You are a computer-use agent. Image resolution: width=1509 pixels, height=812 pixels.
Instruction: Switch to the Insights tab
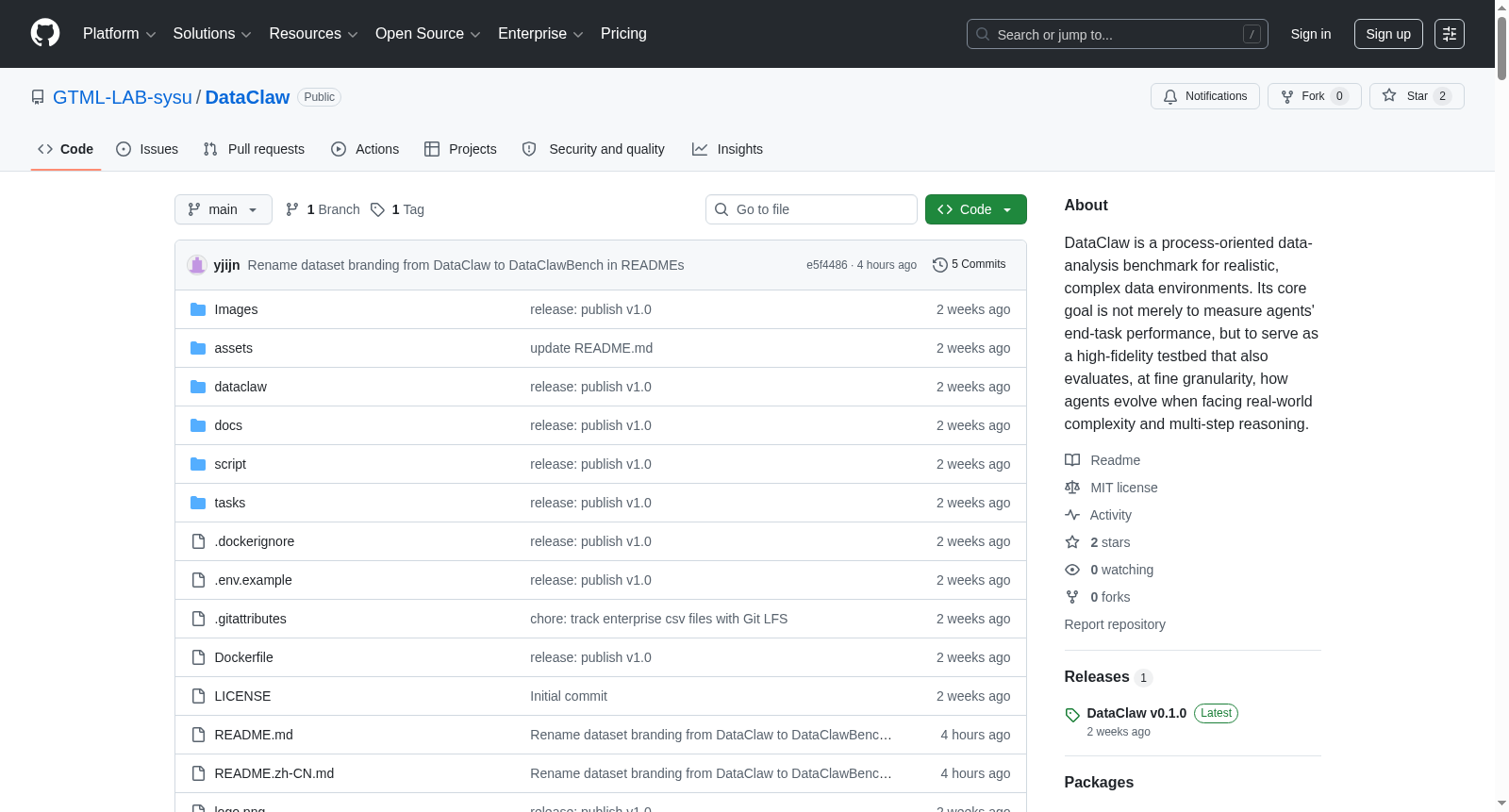[x=727, y=149]
